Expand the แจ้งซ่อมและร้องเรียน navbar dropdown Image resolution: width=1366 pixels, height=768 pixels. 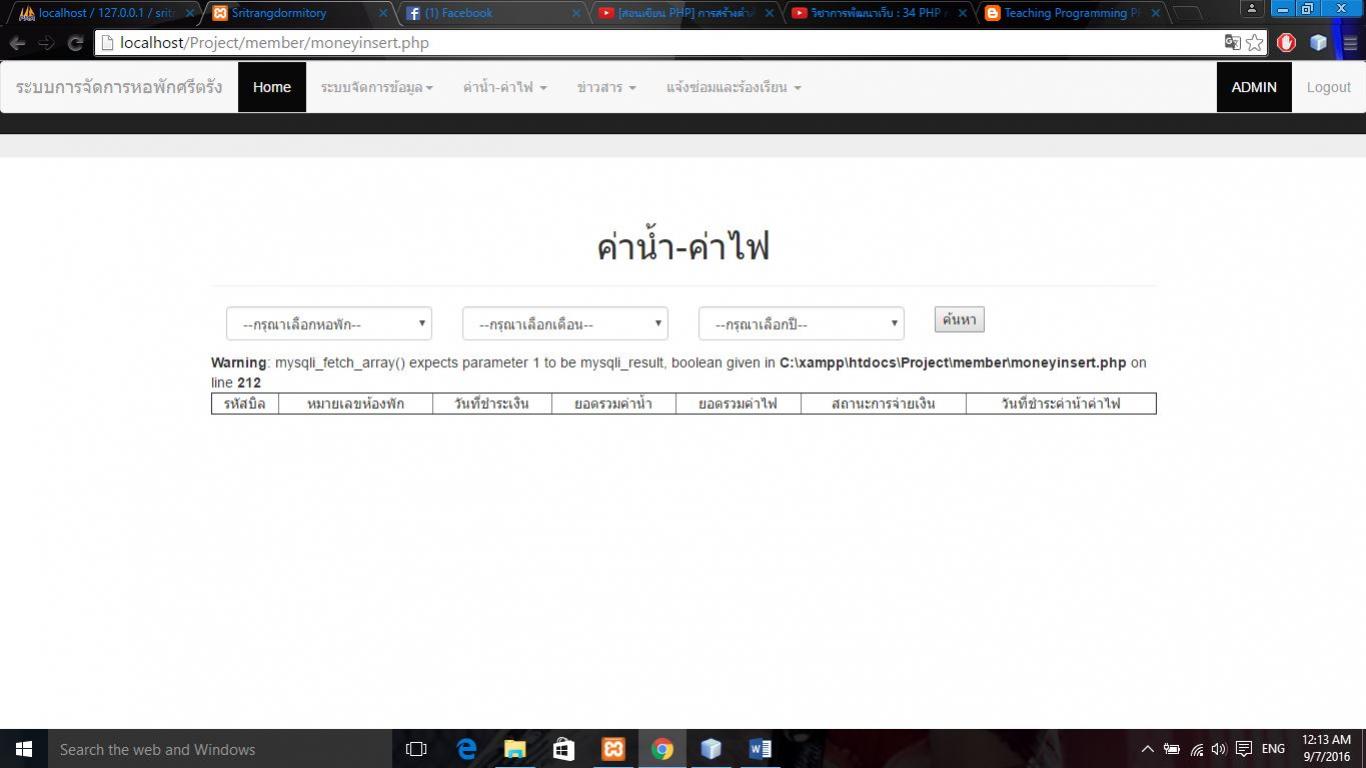coord(734,88)
